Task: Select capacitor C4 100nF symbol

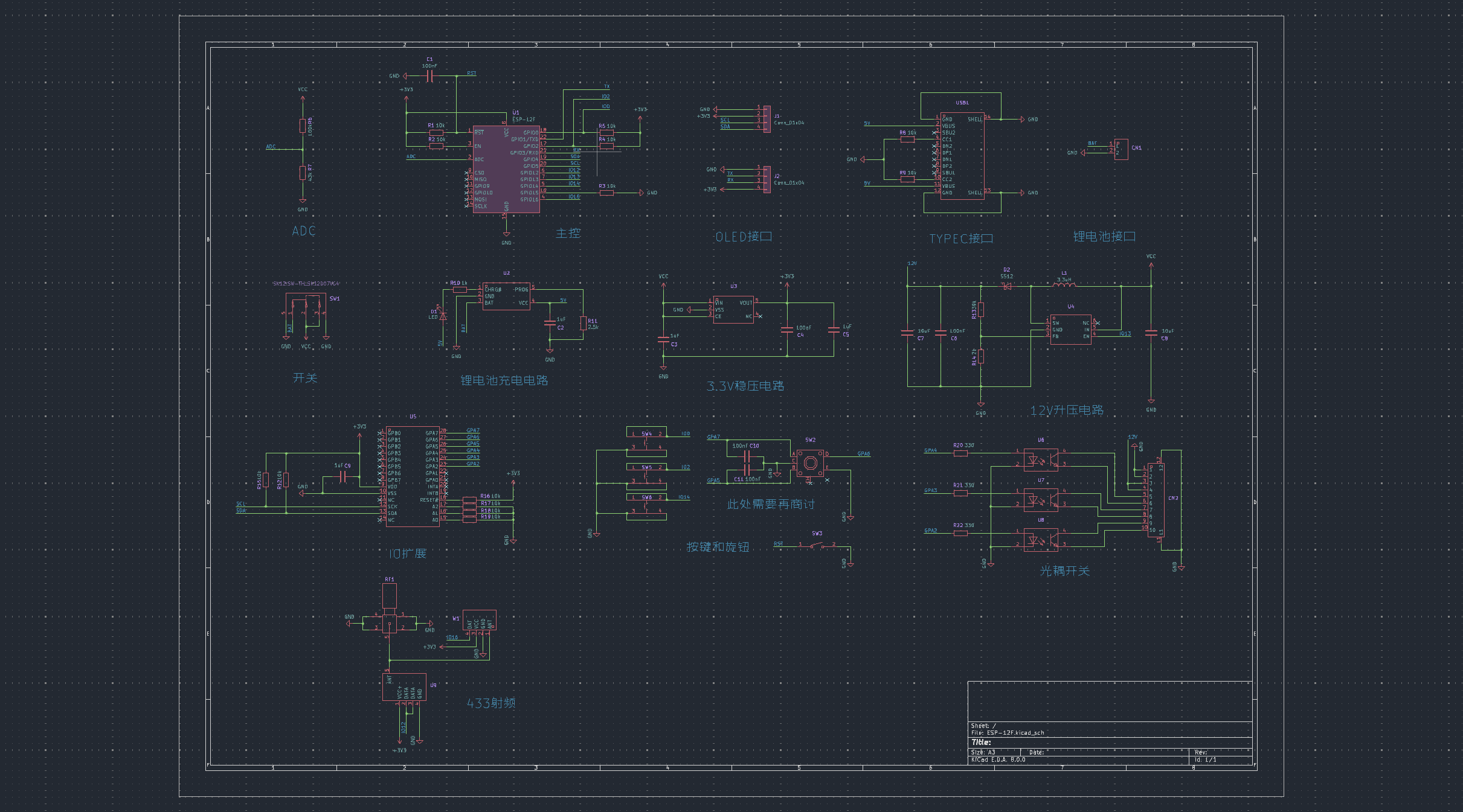Action: 787,330
